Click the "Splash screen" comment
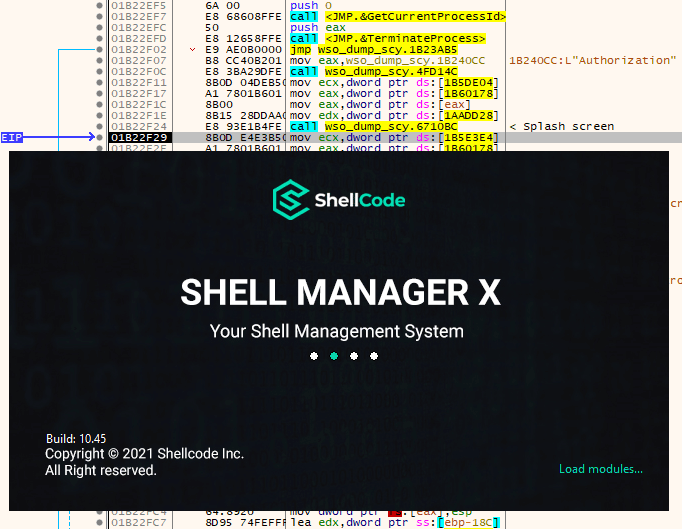The image size is (682, 529). click(566, 126)
